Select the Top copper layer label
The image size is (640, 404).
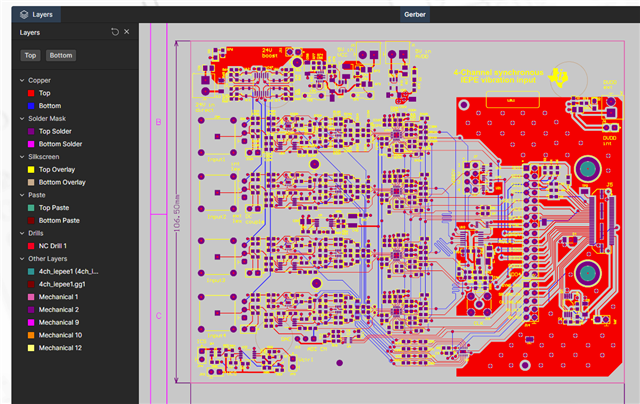(x=44, y=93)
